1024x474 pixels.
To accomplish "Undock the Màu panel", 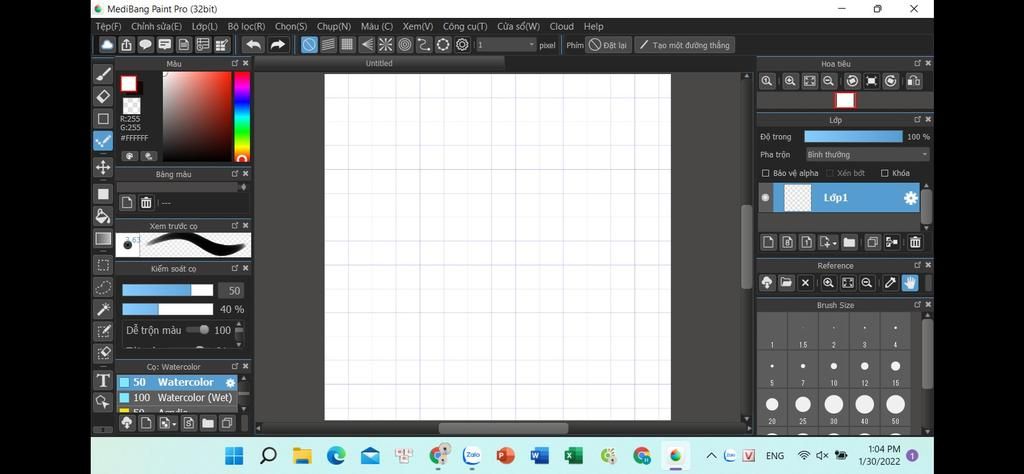I will pyautogui.click(x=235, y=63).
